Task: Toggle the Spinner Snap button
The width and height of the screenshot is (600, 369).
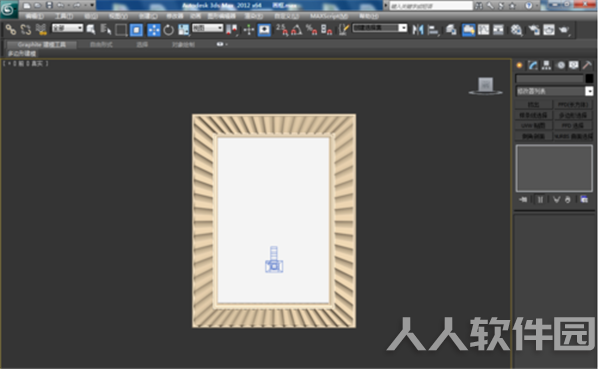Action: click(326, 29)
